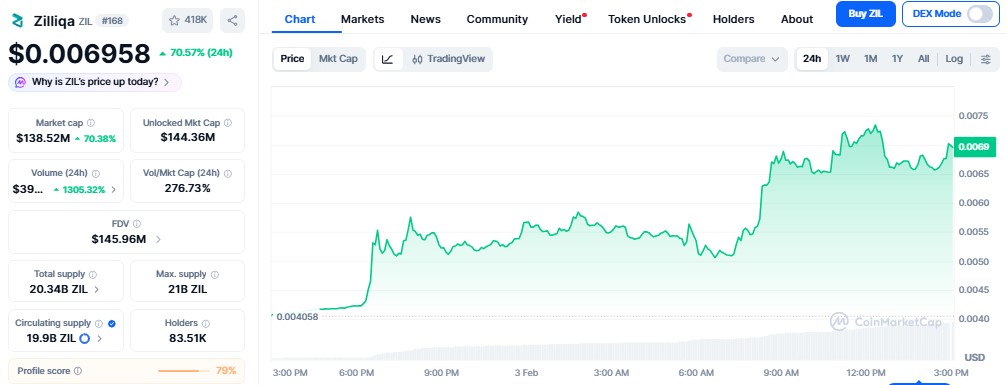Click the $138.52M market cap value
Viewport: 1006px width, 385px height.
coord(43,138)
